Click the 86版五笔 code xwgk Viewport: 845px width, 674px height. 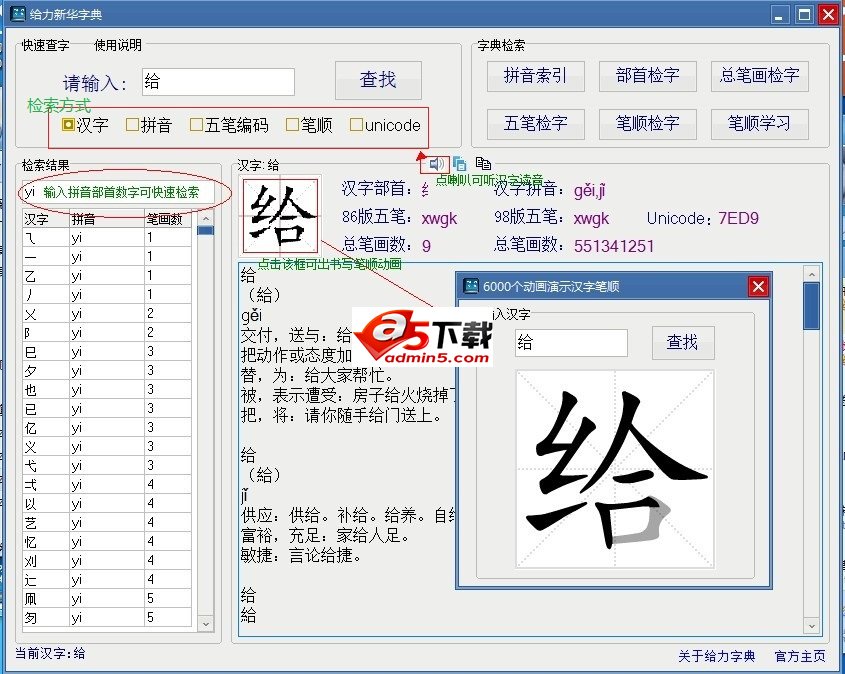click(x=439, y=218)
